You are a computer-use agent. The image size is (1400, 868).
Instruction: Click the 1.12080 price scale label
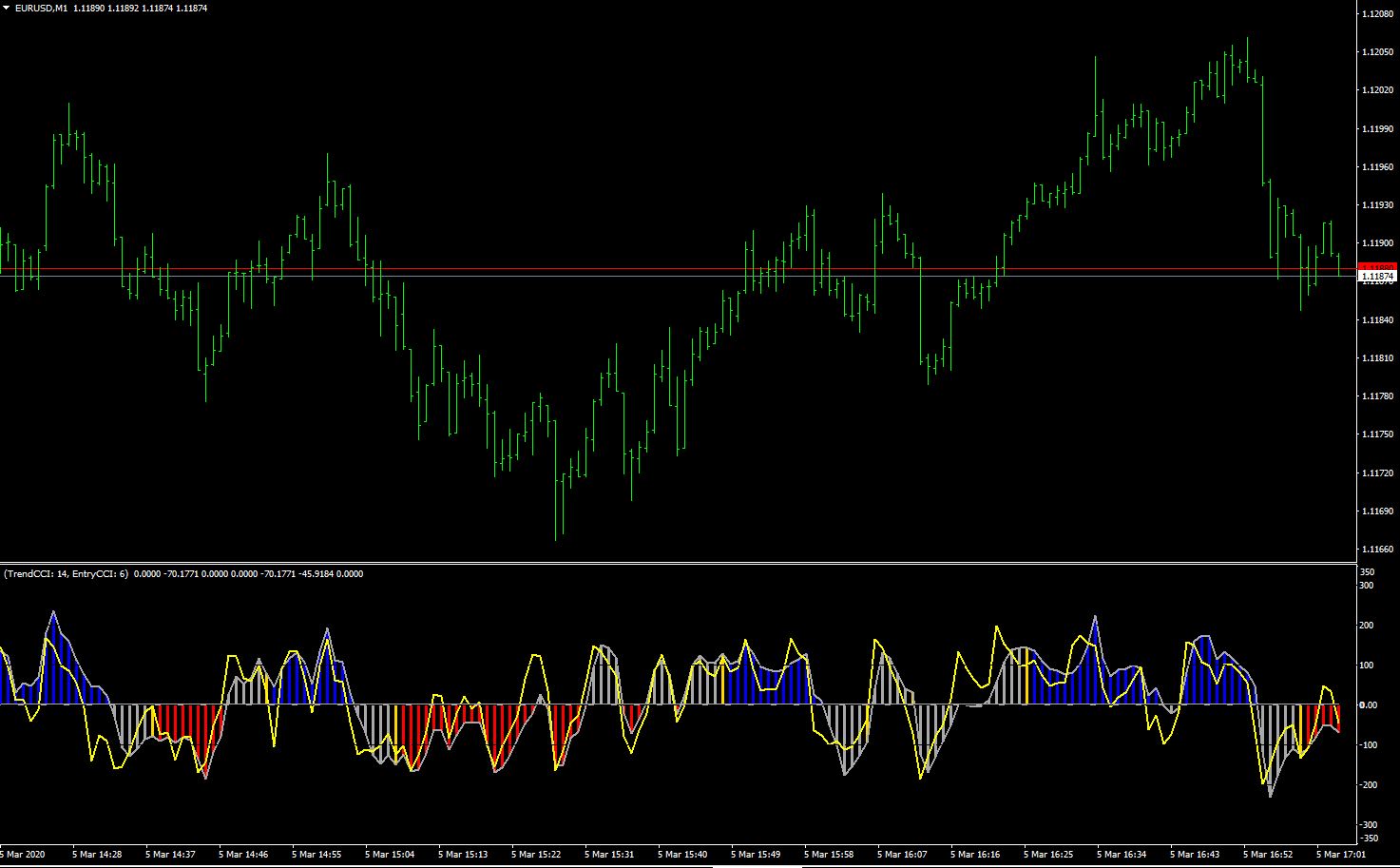(x=1377, y=13)
